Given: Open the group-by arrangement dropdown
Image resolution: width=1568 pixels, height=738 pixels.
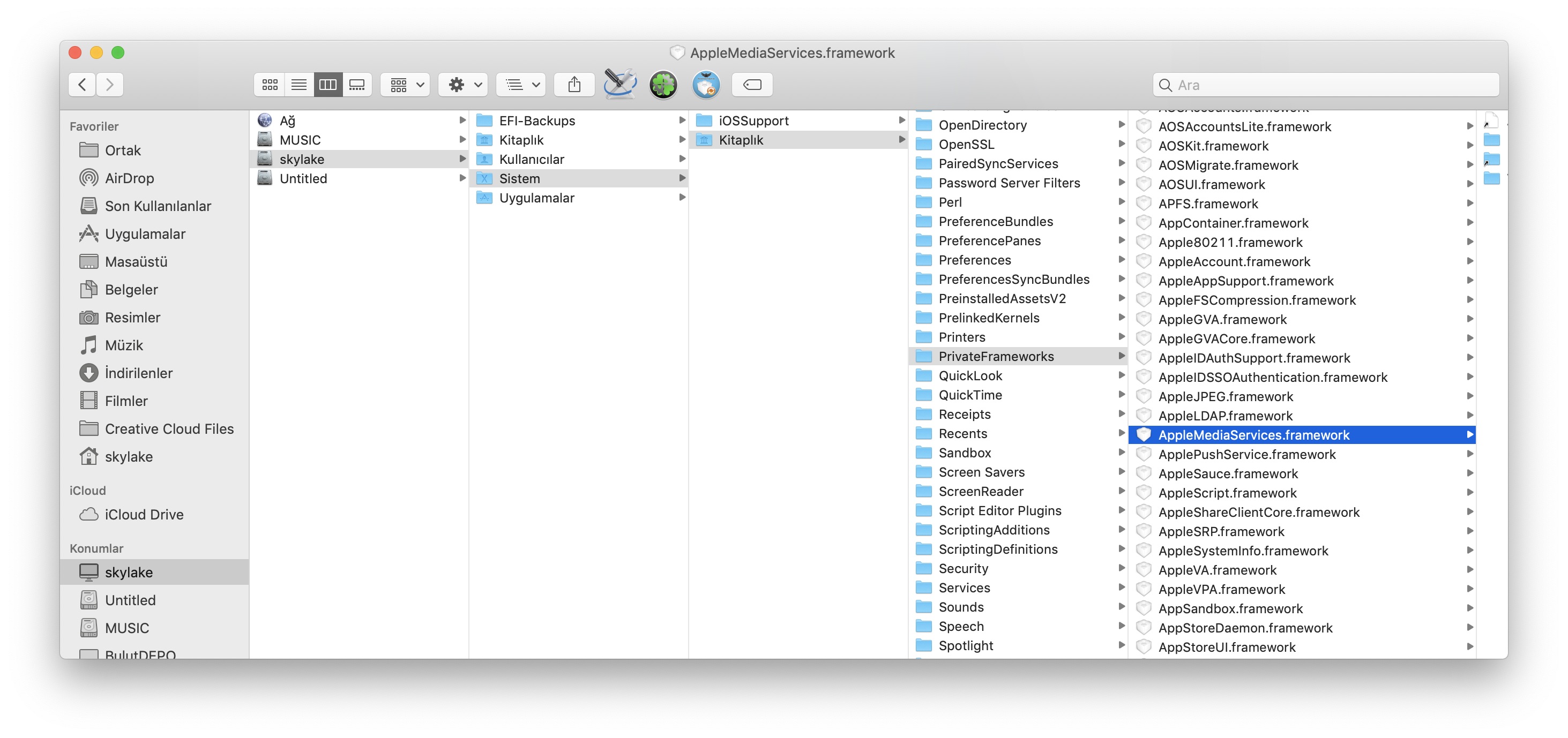Looking at the screenshot, I should click(406, 85).
